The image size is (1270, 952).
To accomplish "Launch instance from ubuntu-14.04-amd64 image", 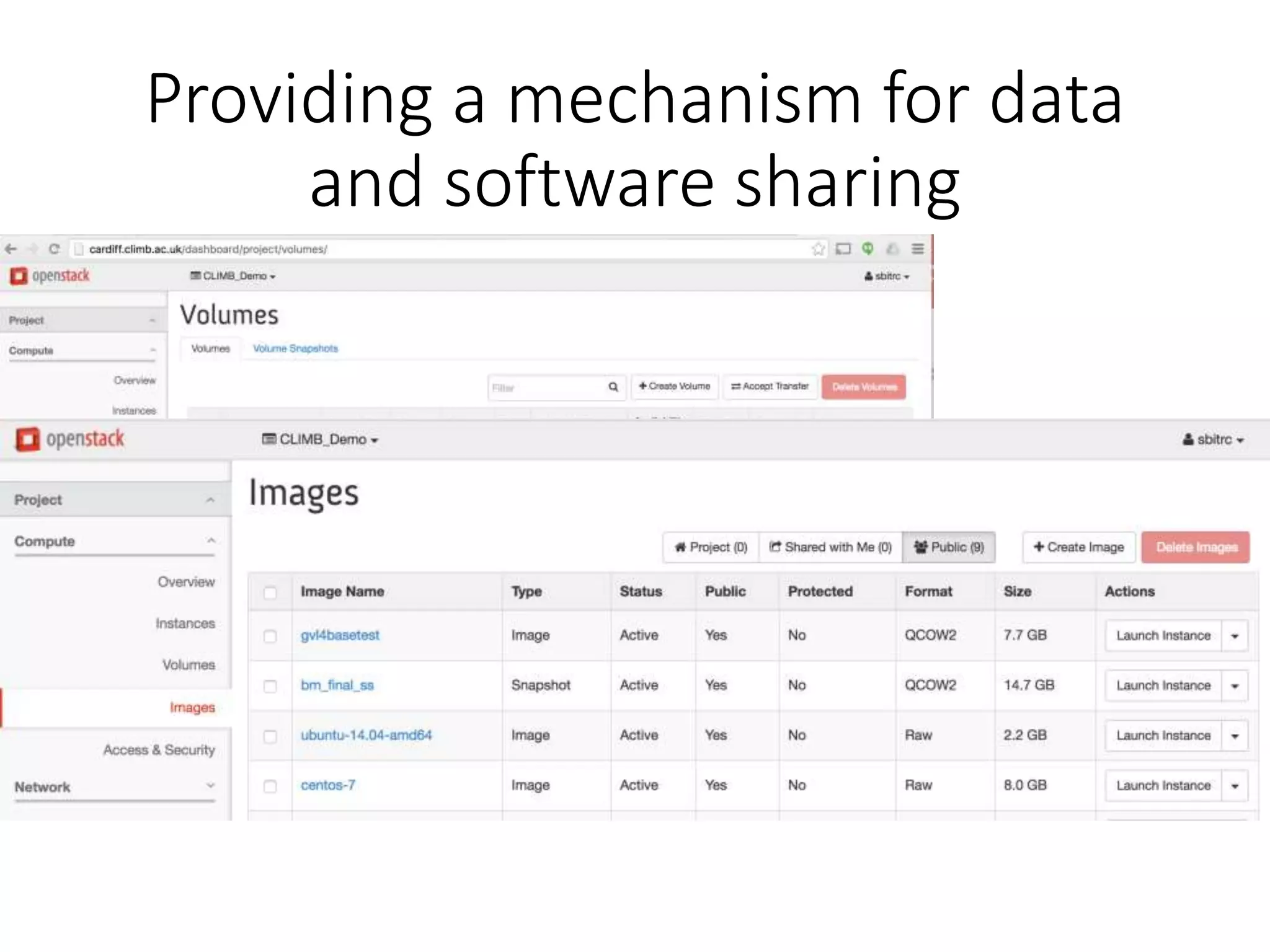I will tap(1163, 736).
